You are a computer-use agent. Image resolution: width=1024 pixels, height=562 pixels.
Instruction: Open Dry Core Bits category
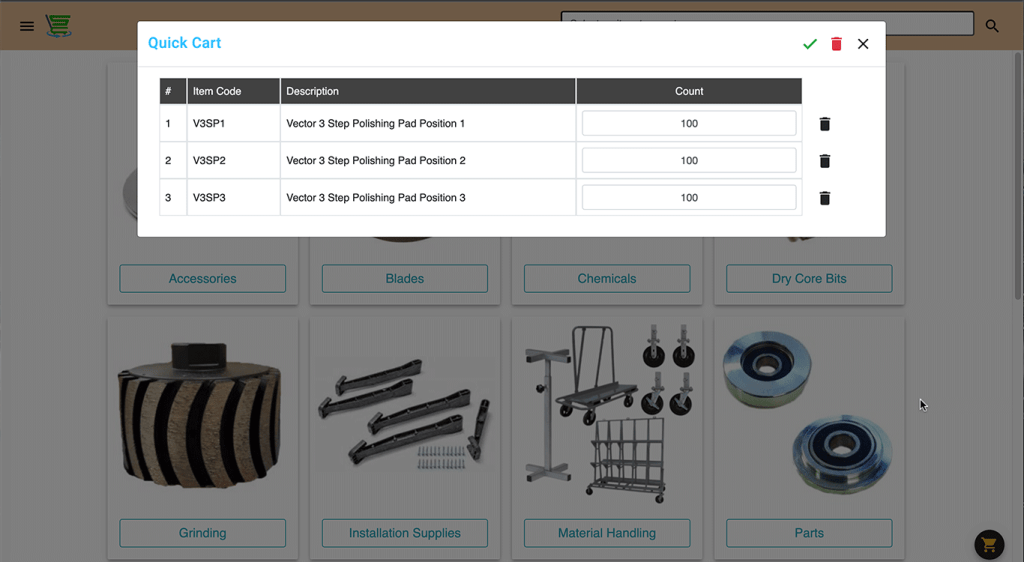pyautogui.click(x=809, y=279)
